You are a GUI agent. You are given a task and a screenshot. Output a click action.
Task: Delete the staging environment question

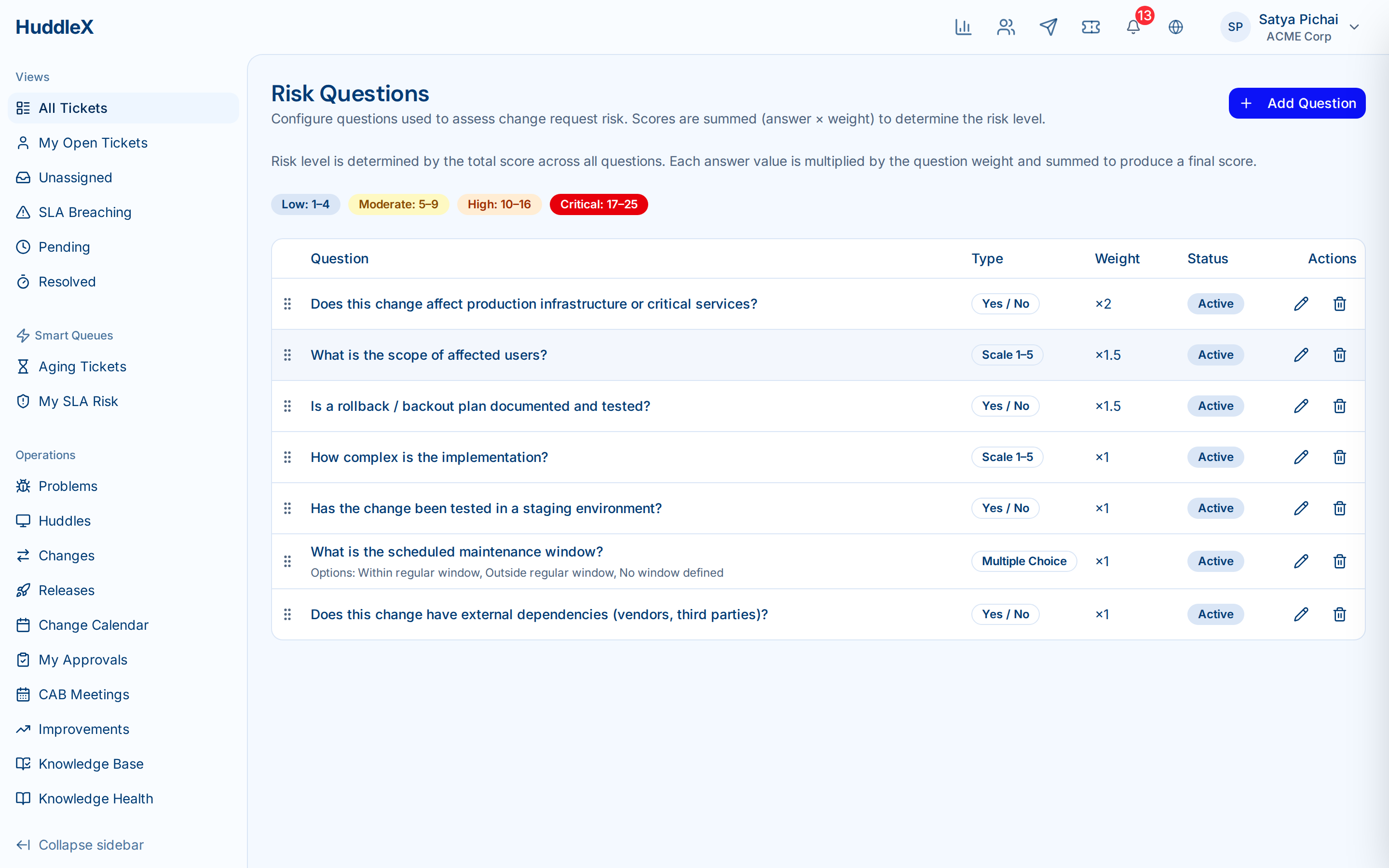(x=1340, y=508)
